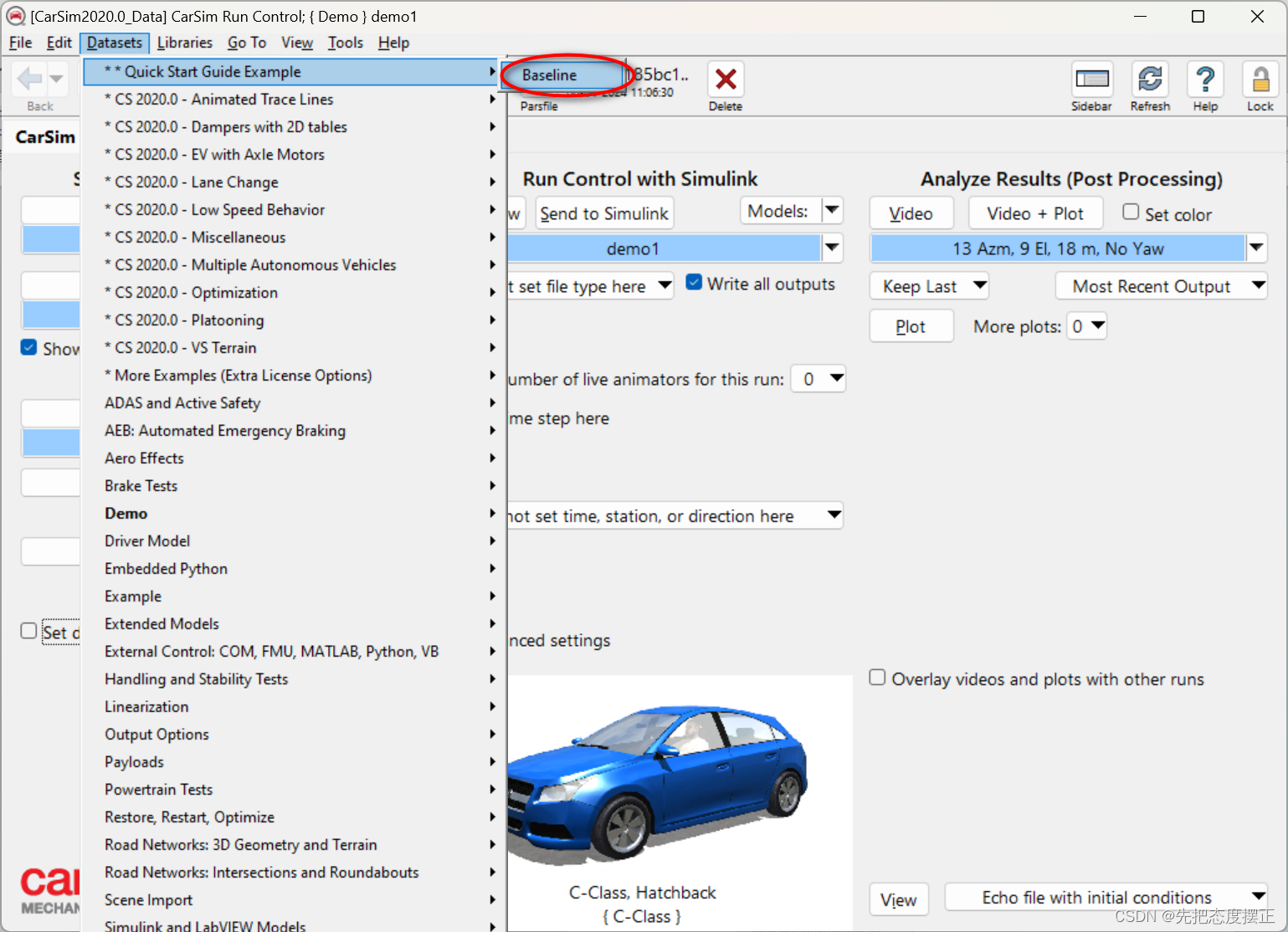Viewport: 1288px width, 932px height.
Task: Click the Video button
Action: (x=911, y=213)
